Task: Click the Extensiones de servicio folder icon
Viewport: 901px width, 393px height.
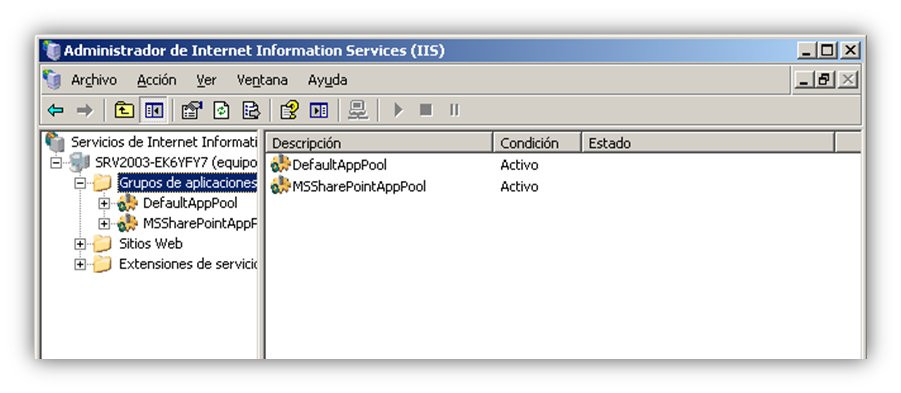Action: point(102,264)
